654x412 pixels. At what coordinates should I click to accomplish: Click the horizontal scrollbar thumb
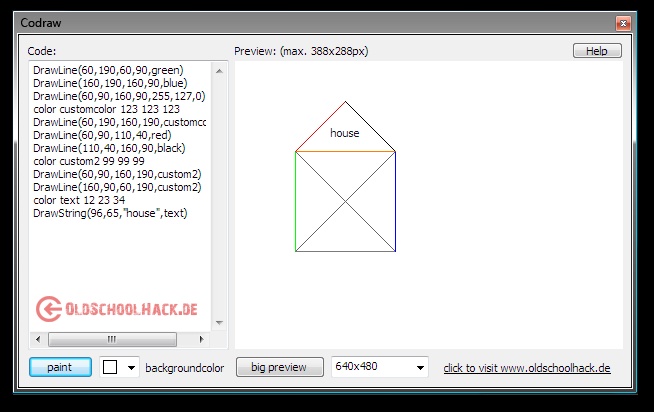click(112, 339)
